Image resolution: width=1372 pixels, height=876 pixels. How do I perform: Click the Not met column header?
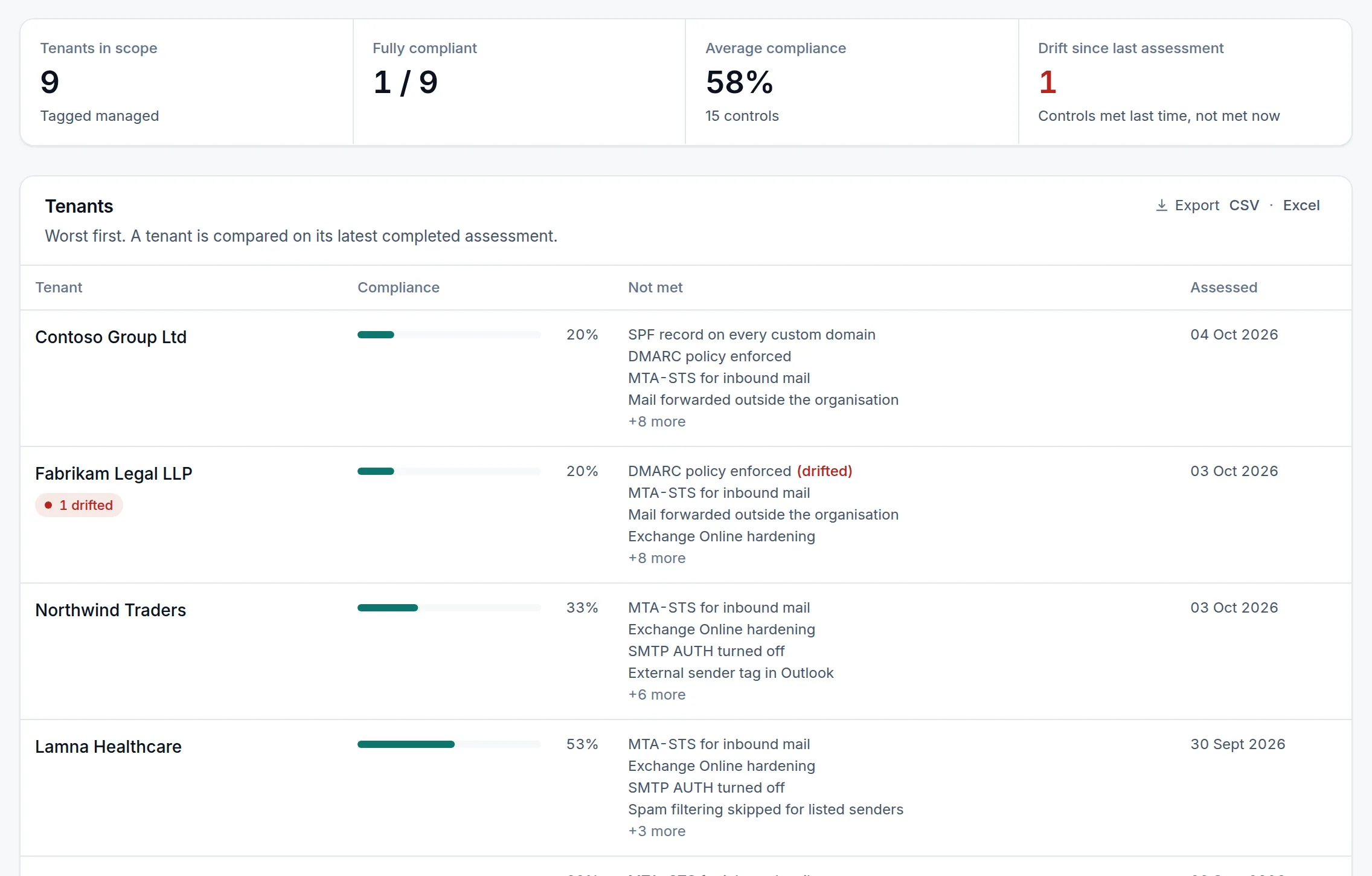tap(655, 288)
